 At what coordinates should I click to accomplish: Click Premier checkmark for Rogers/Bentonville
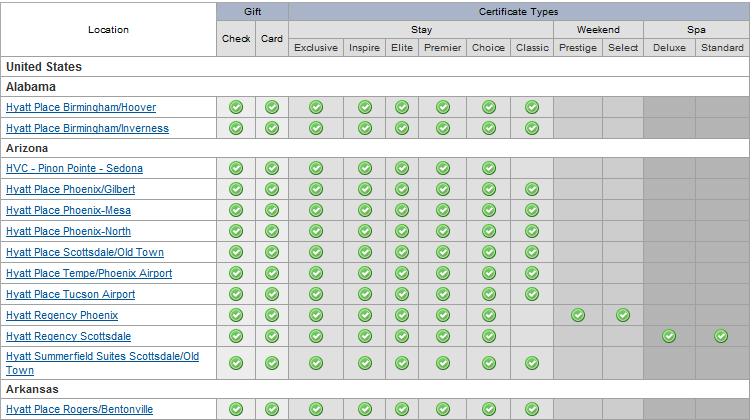(x=443, y=409)
